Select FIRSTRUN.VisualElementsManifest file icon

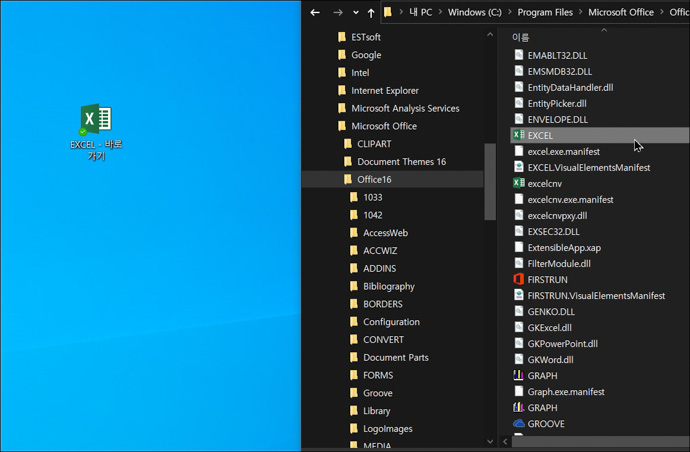519,295
